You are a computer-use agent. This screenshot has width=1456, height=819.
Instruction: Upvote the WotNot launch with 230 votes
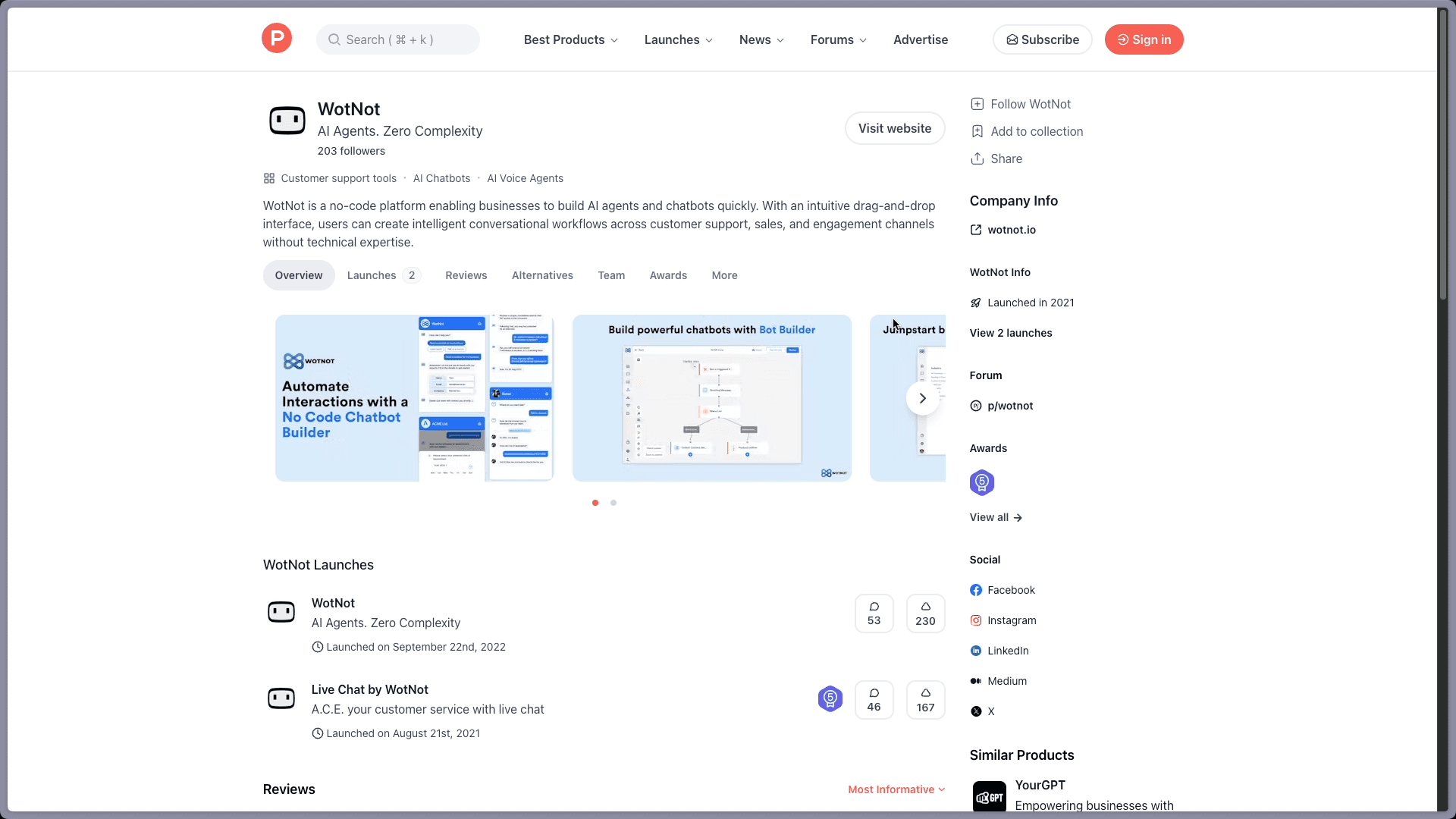(925, 613)
